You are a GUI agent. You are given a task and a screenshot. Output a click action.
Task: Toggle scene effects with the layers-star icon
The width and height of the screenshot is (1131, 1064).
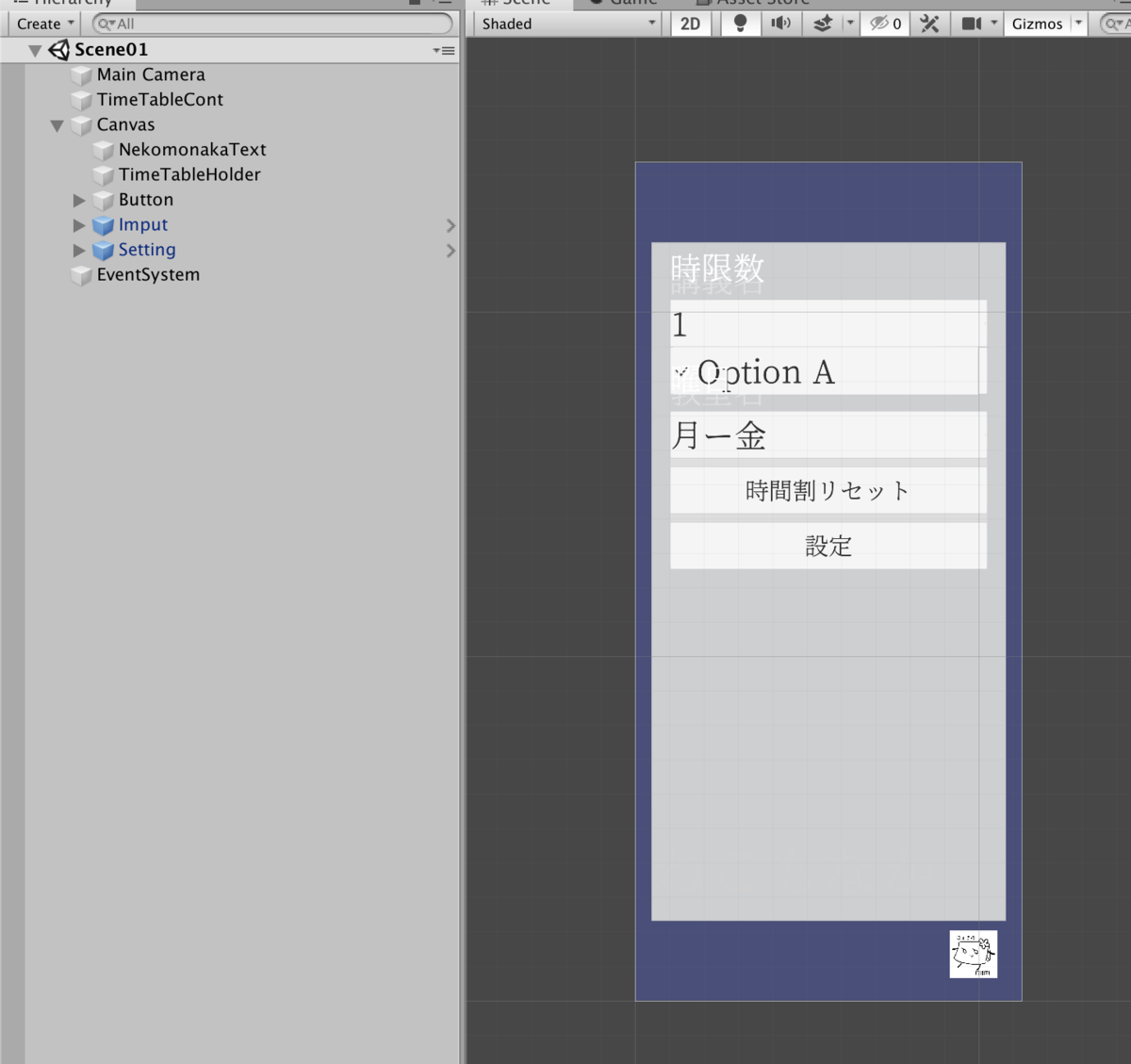(x=823, y=24)
